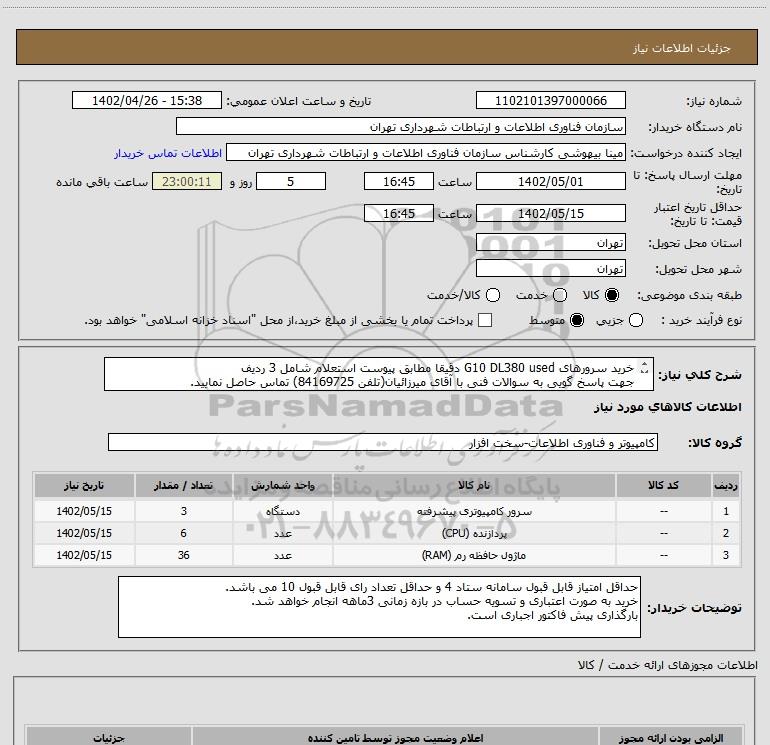Click response deadline time 16:45 field

click(399, 181)
